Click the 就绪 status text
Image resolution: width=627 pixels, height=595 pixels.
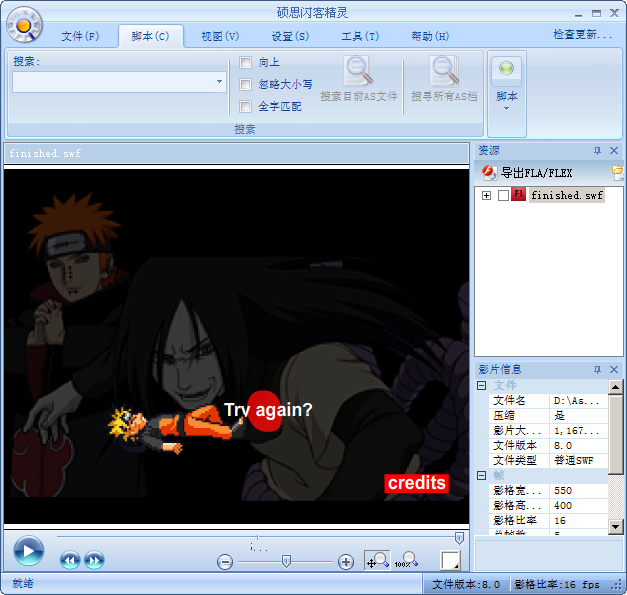click(23, 583)
